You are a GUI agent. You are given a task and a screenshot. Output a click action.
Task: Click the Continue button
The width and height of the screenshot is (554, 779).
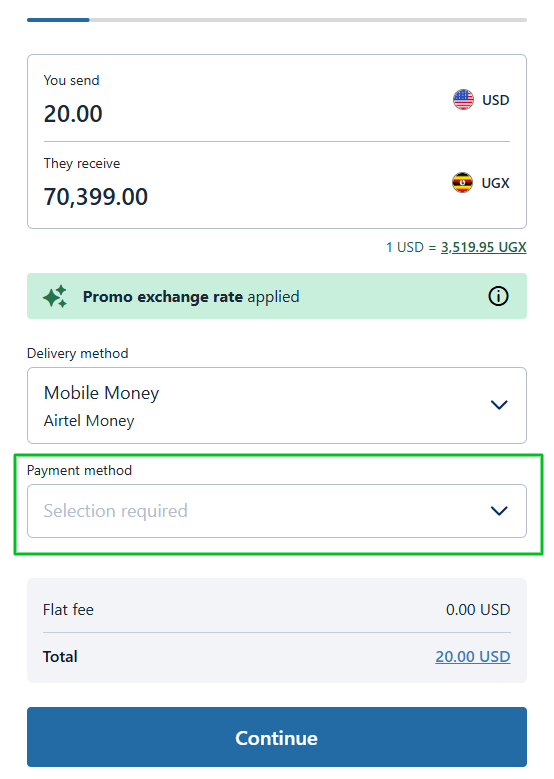(x=277, y=737)
